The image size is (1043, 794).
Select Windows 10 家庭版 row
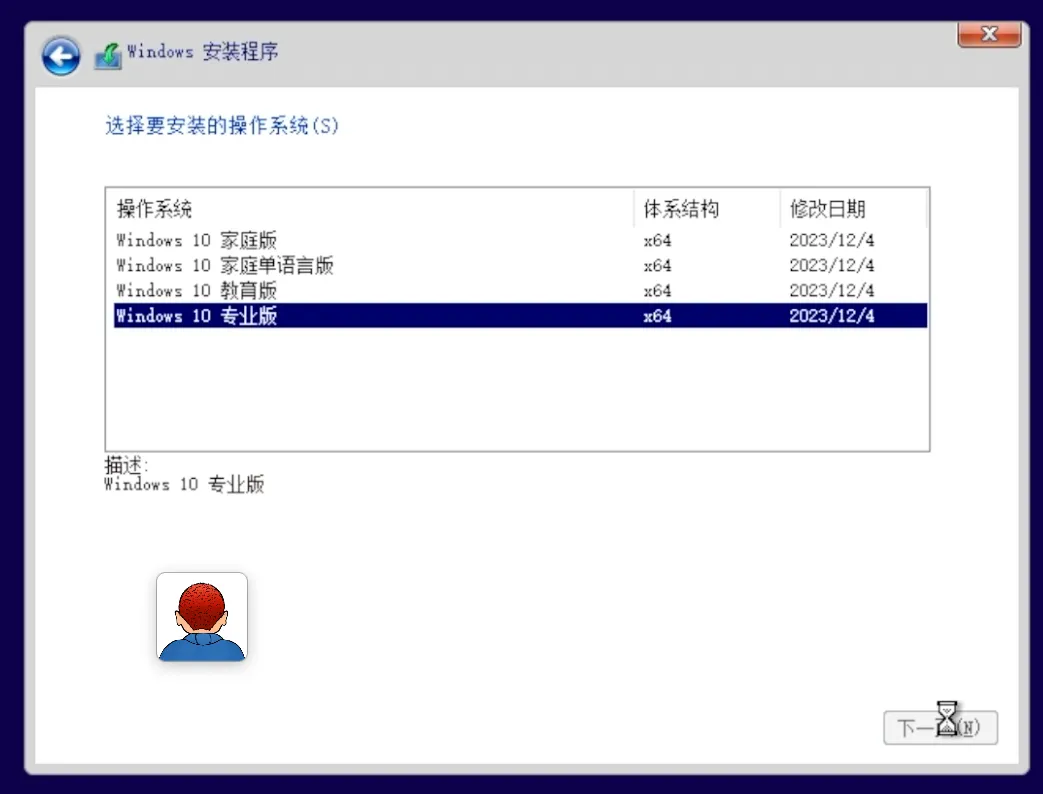point(520,240)
